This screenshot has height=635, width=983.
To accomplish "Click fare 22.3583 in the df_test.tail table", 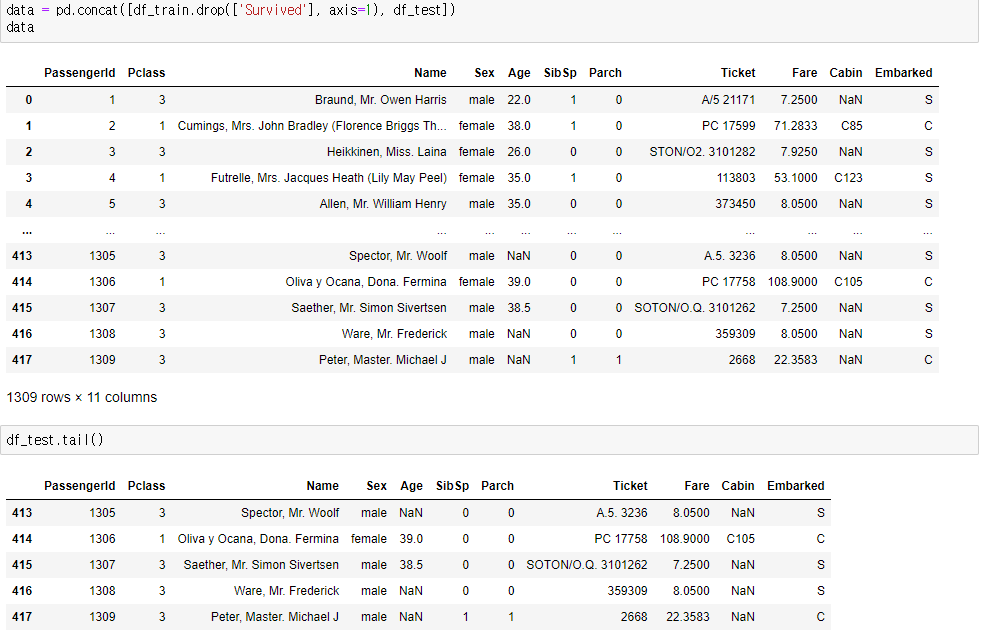I will coord(688,617).
